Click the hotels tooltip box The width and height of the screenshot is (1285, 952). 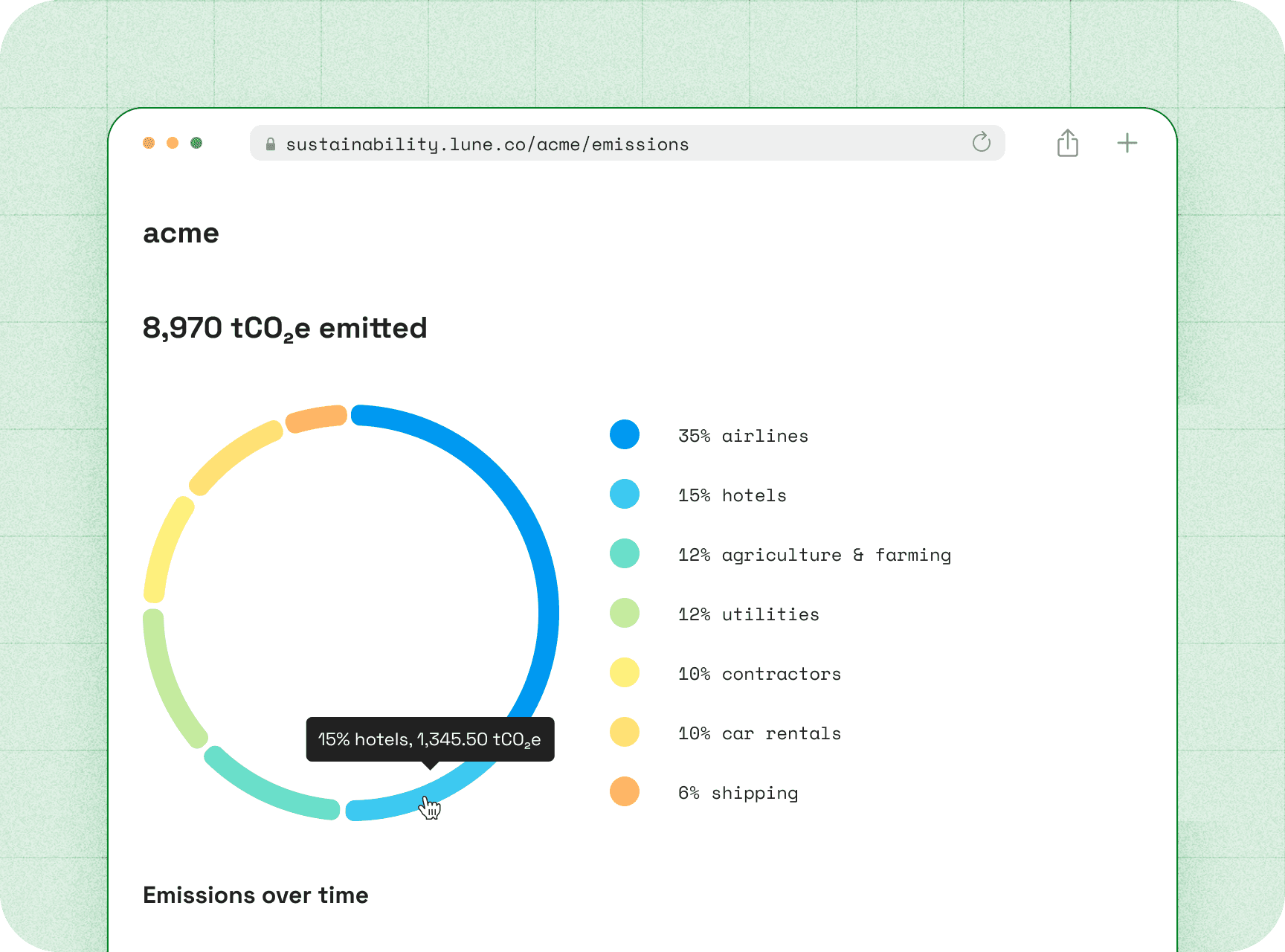pos(430,739)
